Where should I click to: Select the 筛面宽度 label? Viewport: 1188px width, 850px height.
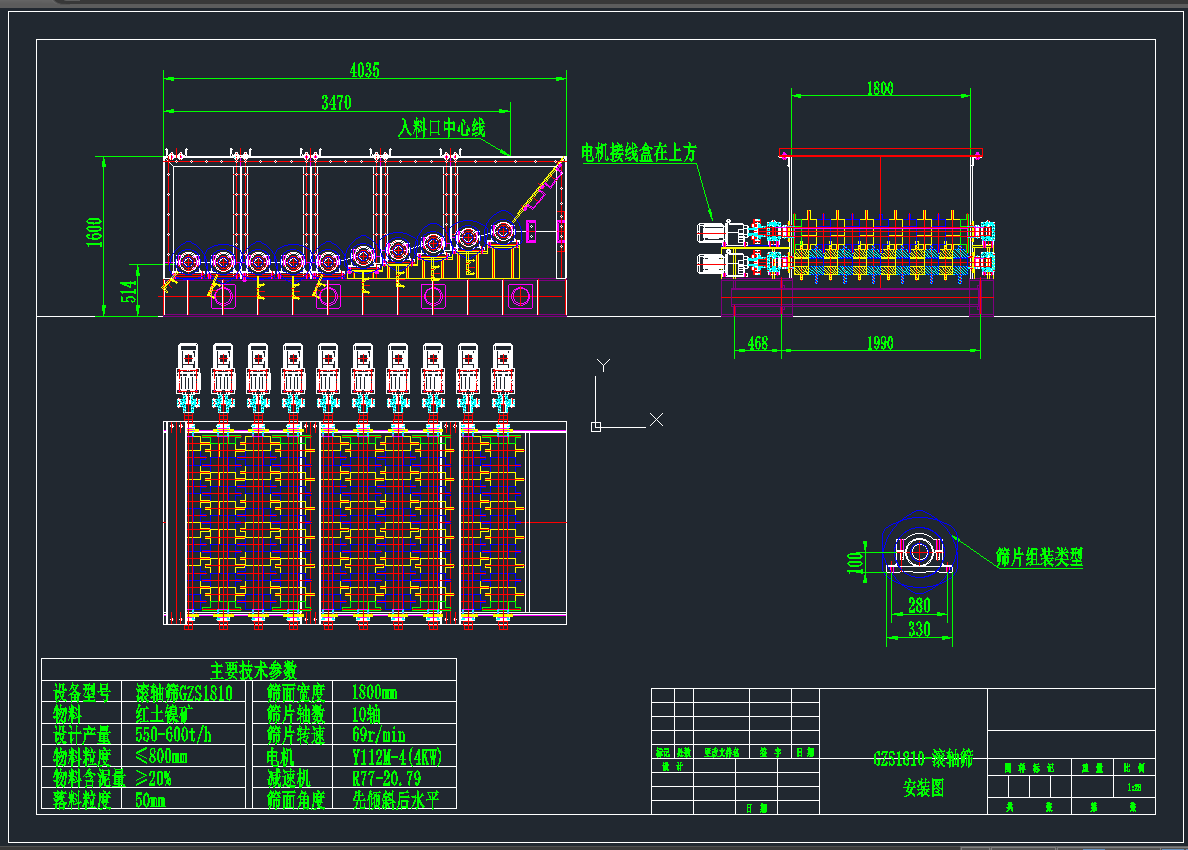[x=296, y=692]
